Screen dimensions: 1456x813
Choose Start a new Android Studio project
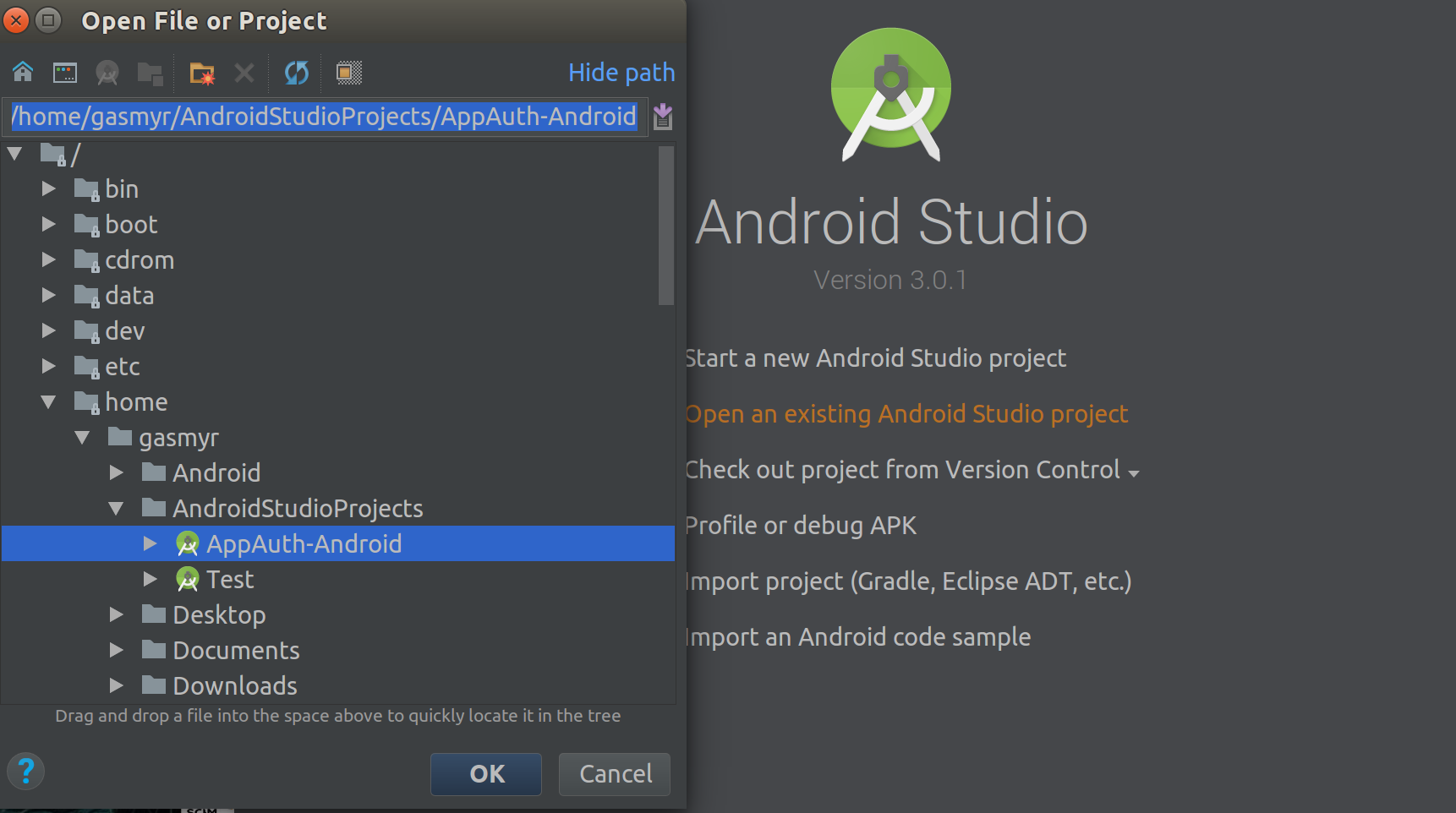pyautogui.click(x=875, y=358)
